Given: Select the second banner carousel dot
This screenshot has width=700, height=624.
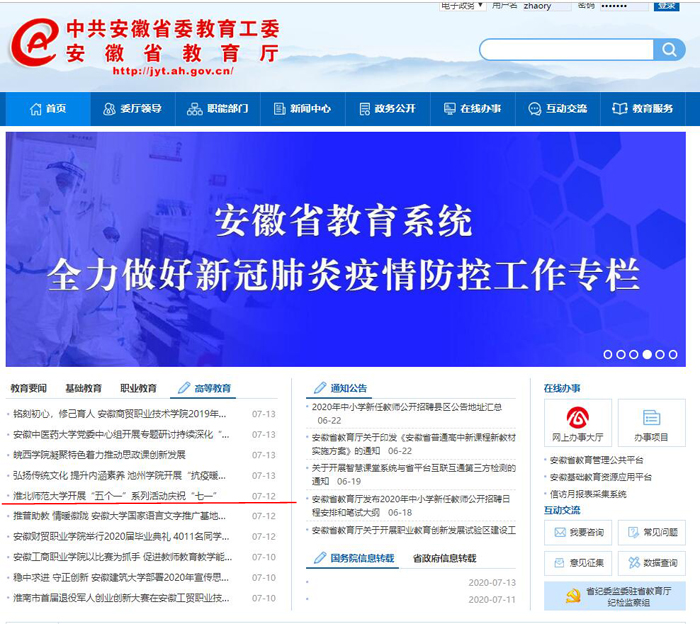Looking at the screenshot, I should tap(621, 354).
